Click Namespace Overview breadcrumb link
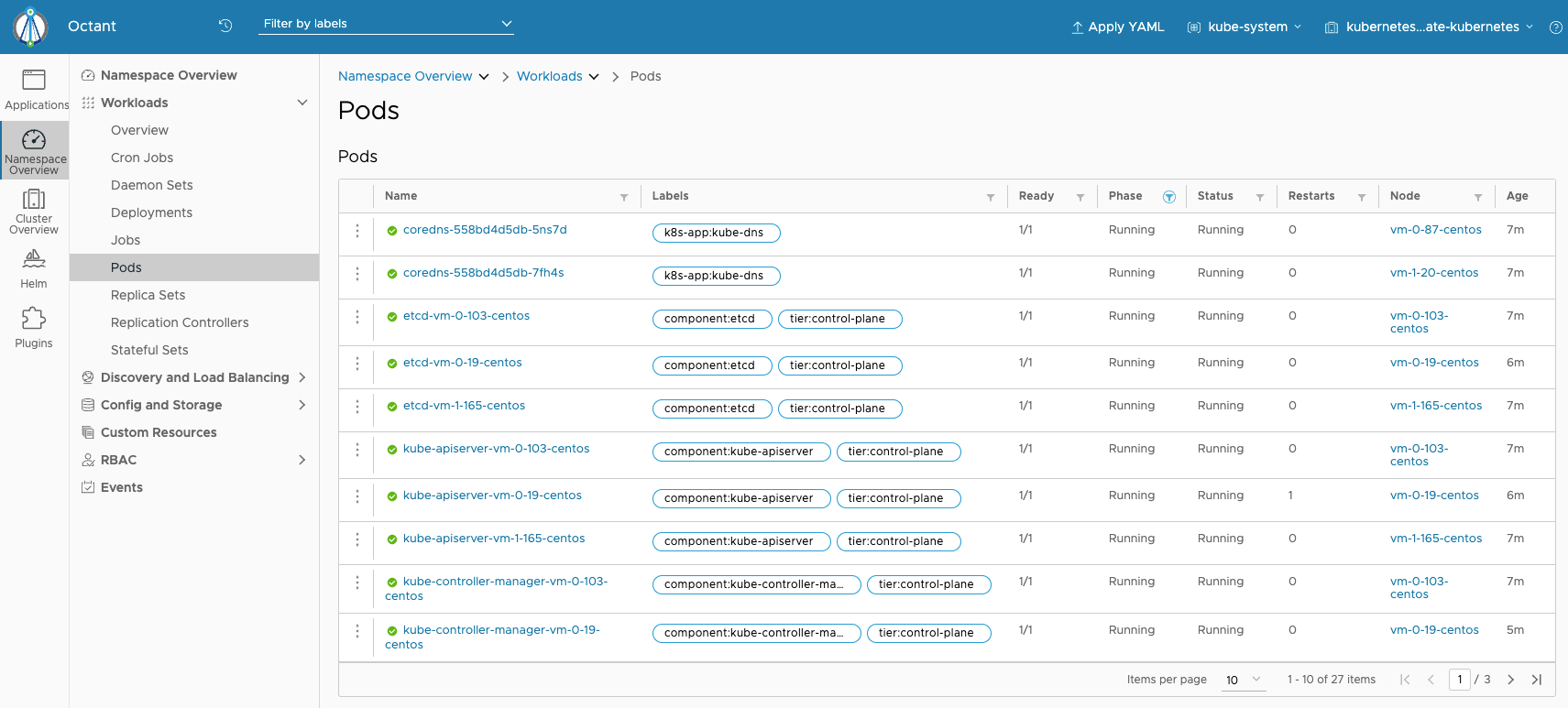Image resolution: width=1568 pixels, height=708 pixels. (x=405, y=76)
